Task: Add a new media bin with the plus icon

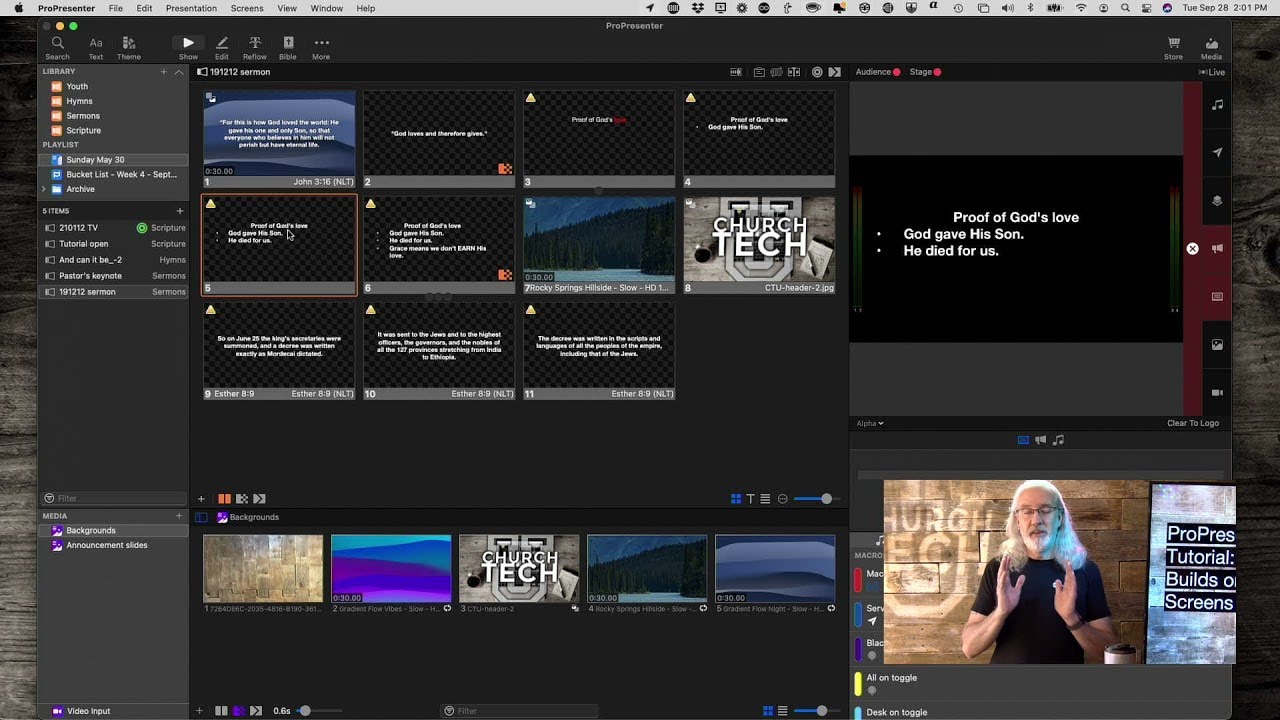Action: [x=180, y=516]
